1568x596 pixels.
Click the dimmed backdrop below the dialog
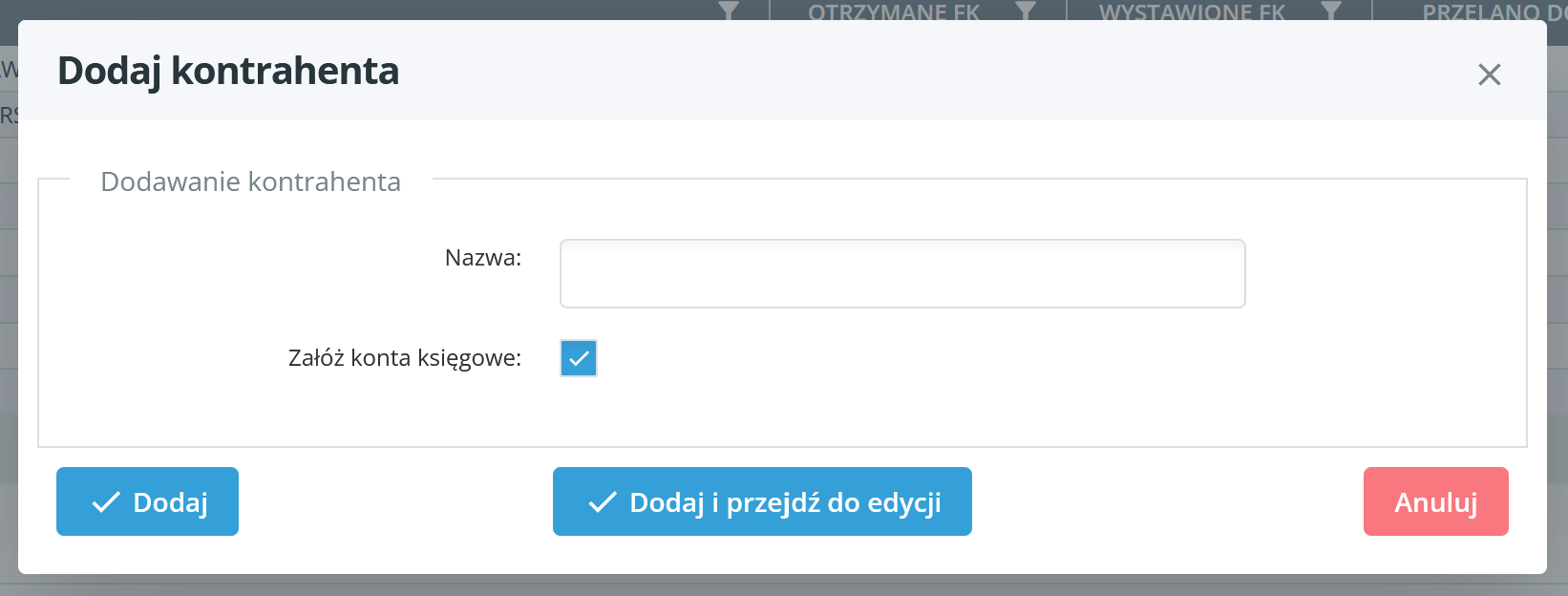coord(783,585)
